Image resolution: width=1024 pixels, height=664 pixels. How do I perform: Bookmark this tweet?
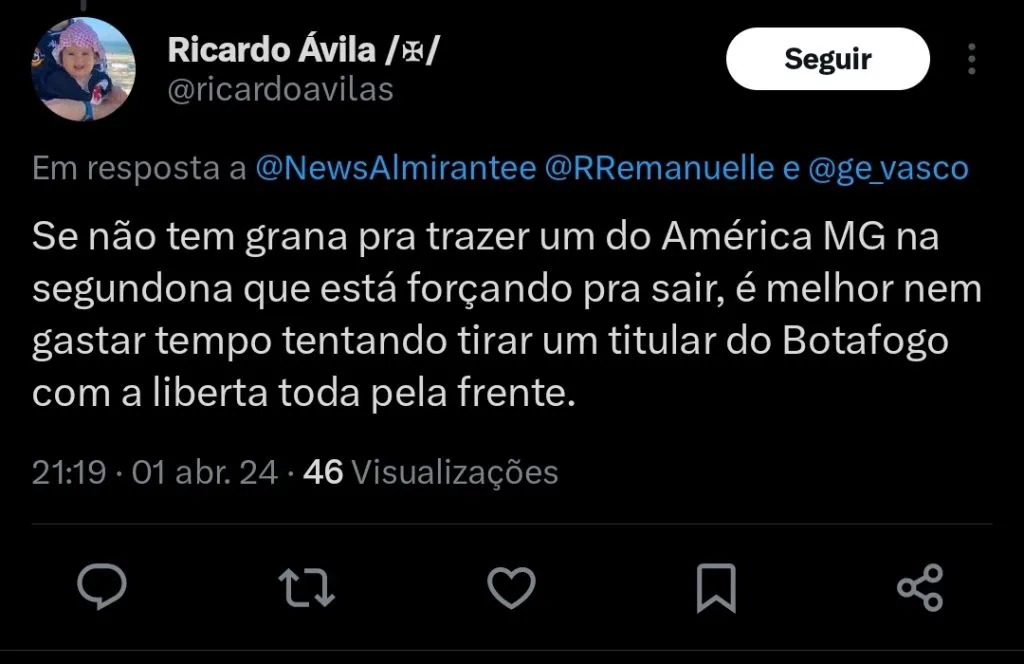(x=716, y=586)
